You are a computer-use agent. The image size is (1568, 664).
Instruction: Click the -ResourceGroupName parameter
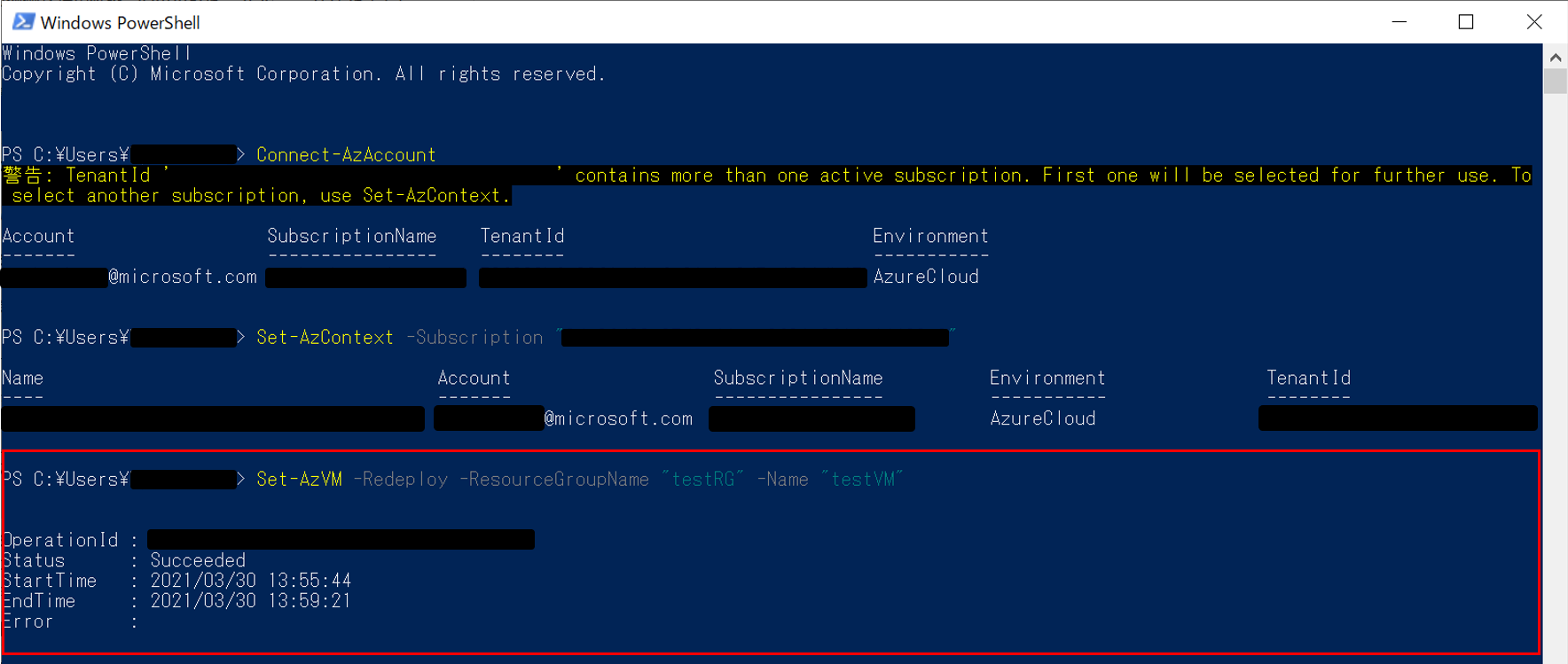pyautogui.click(x=554, y=480)
